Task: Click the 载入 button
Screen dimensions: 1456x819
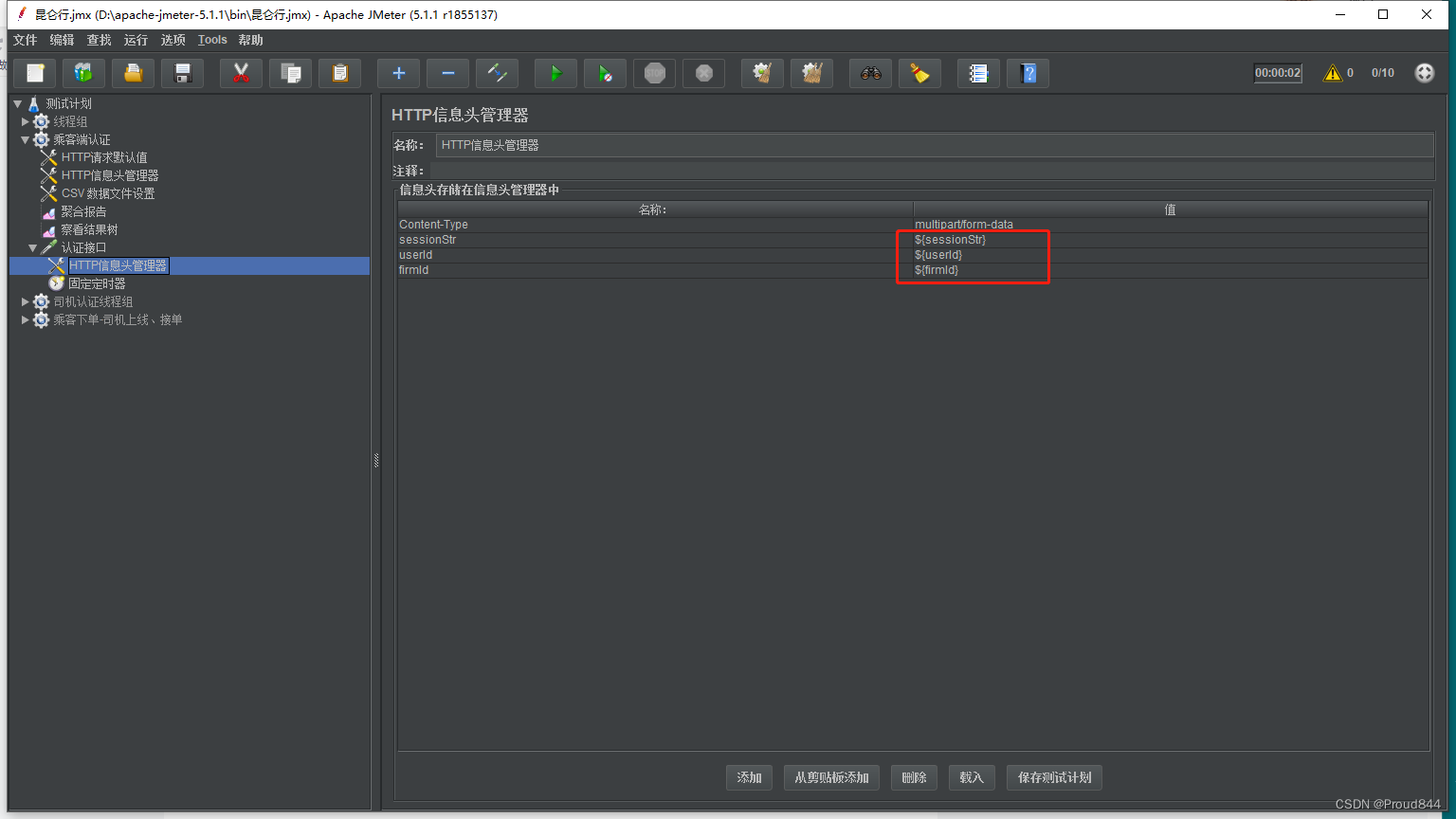Action: click(x=972, y=777)
